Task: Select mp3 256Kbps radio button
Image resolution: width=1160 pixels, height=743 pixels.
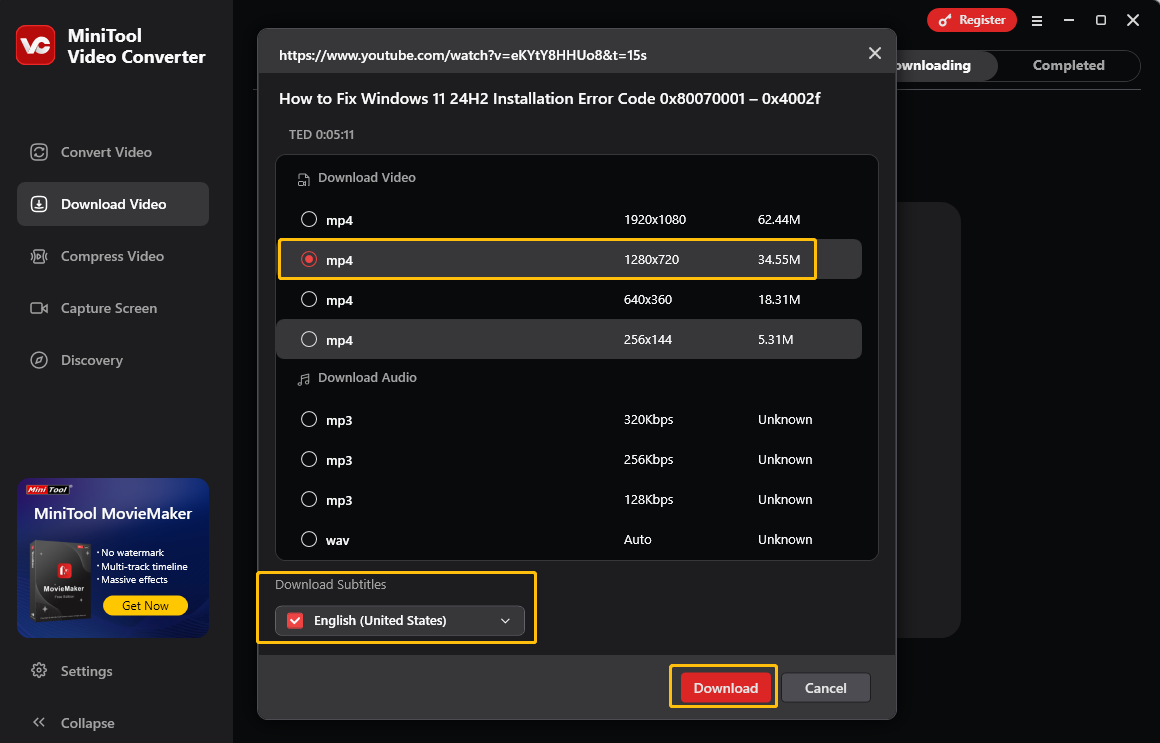Action: pyautogui.click(x=308, y=459)
